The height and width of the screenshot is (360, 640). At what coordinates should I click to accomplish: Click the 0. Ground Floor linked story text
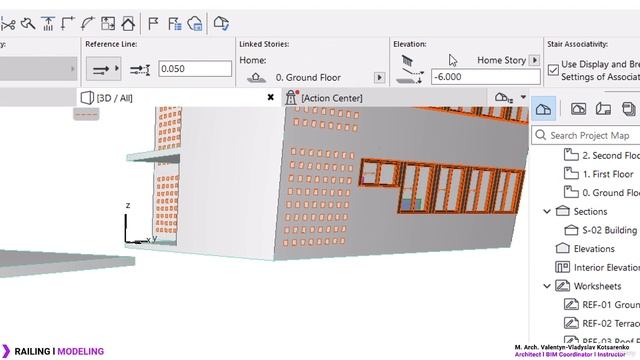[308, 78]
